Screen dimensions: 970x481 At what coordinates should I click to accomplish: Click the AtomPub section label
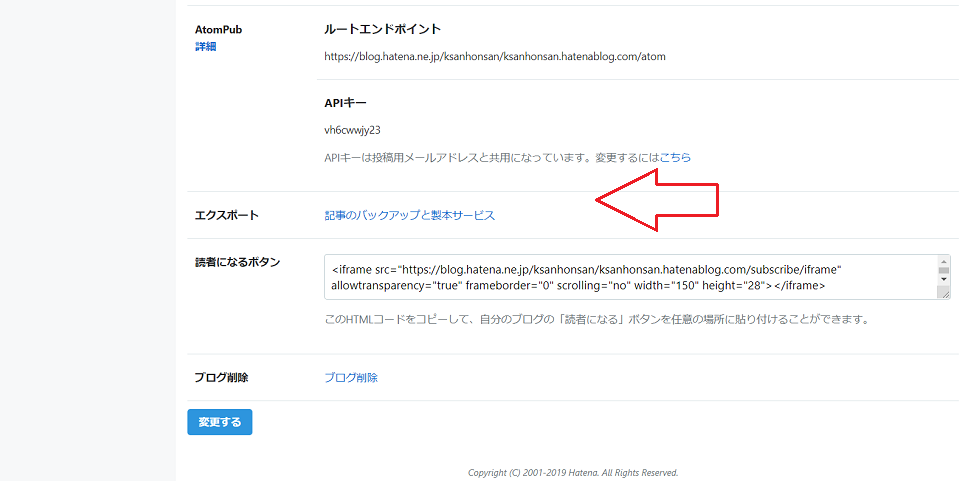218,30
